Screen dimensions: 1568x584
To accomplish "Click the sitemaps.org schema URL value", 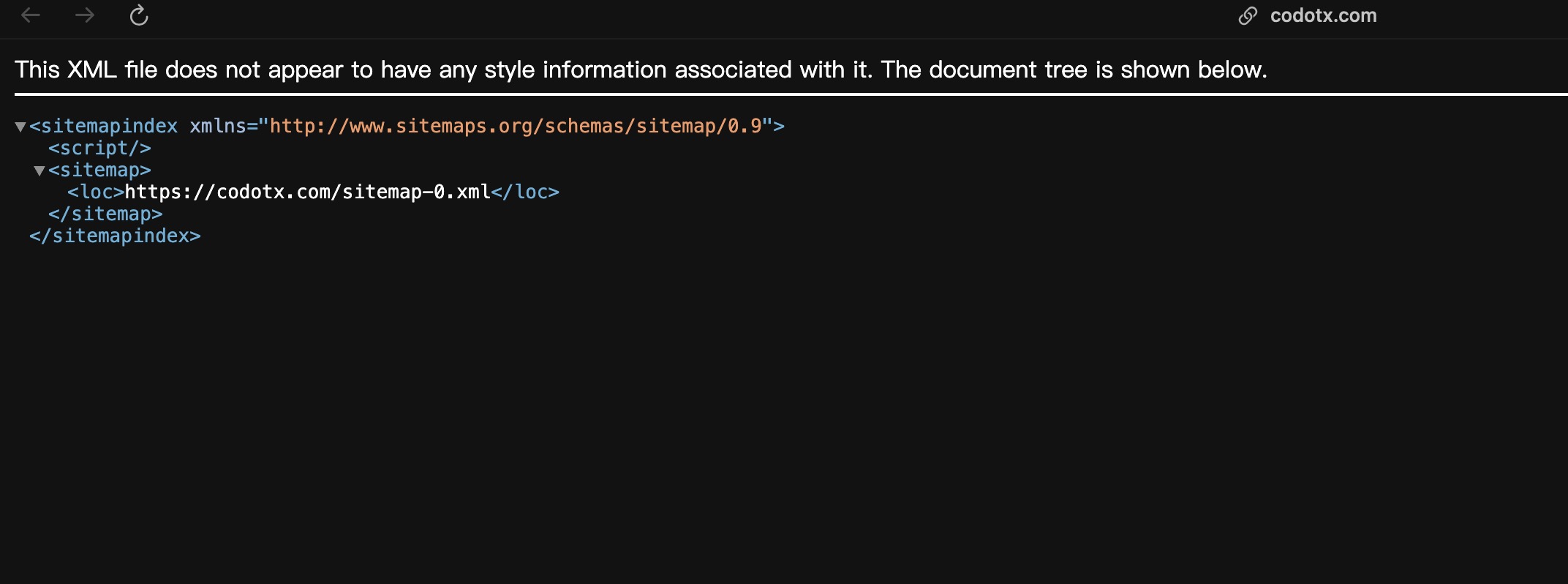I will 516,126.
